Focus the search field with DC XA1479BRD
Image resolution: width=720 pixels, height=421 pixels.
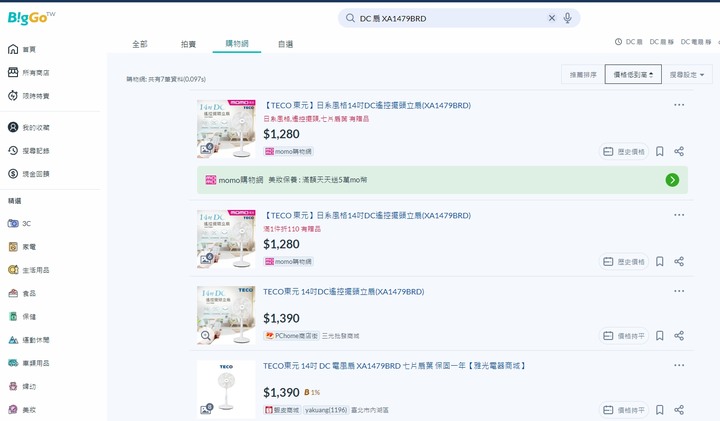(x=451, y=18)
